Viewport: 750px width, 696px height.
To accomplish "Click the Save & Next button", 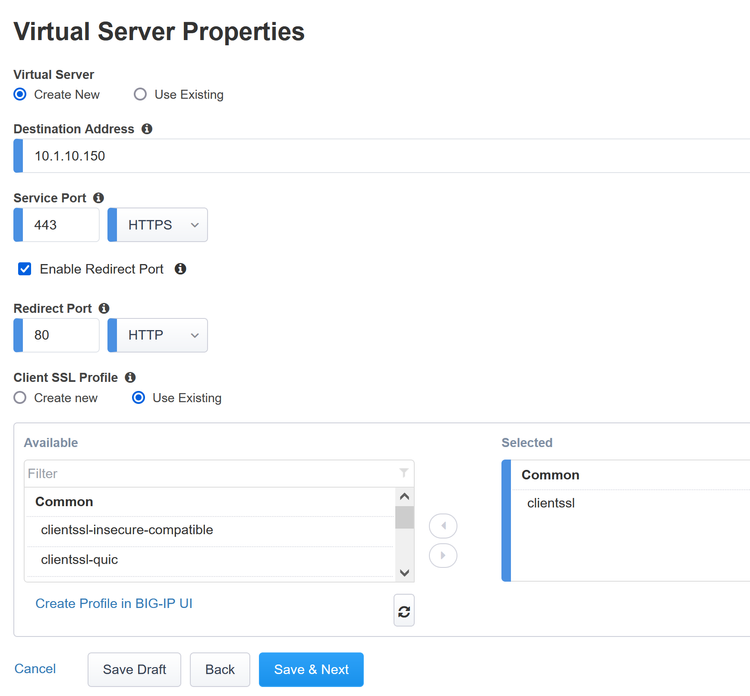I will point(311,670).
